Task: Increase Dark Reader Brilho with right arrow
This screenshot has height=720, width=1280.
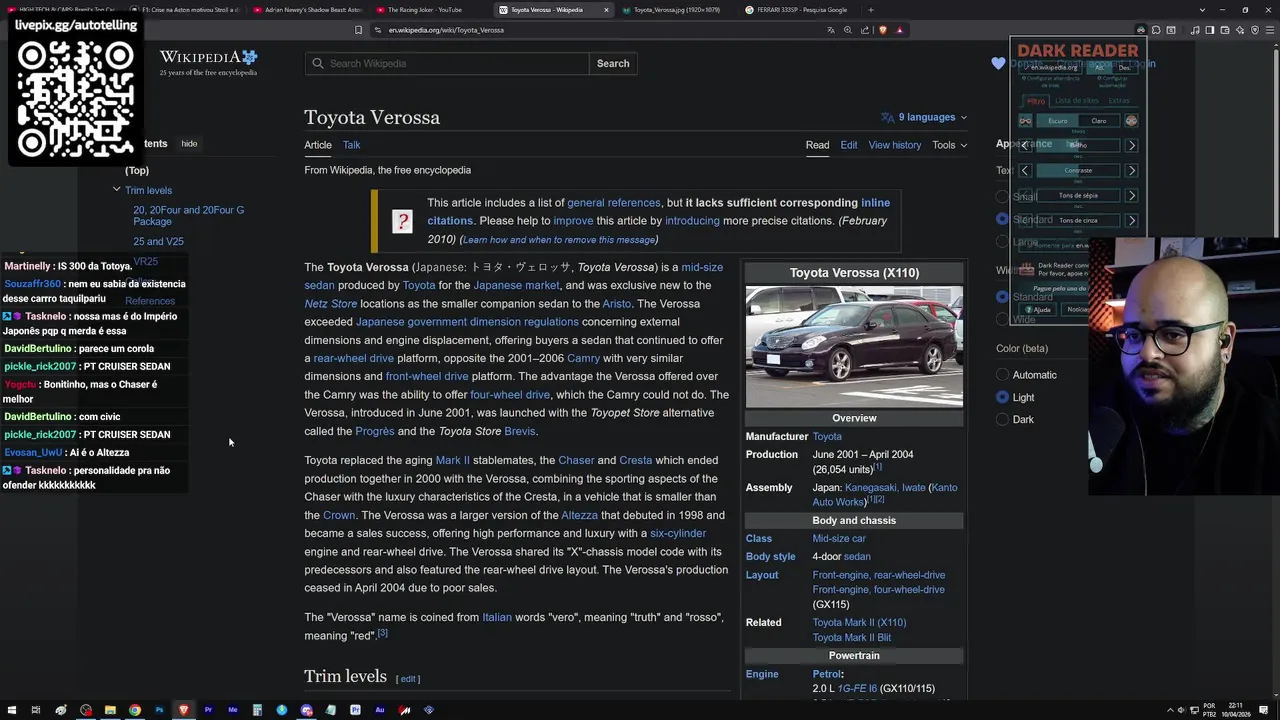Action: [1132, 146]
